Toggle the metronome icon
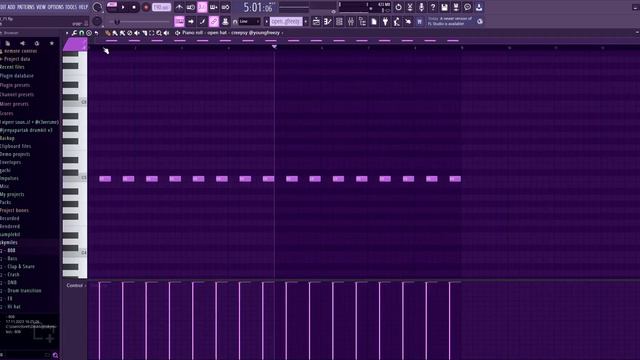Image resolution: width=640 pixels, height=360 pixels. pos(179,7)
